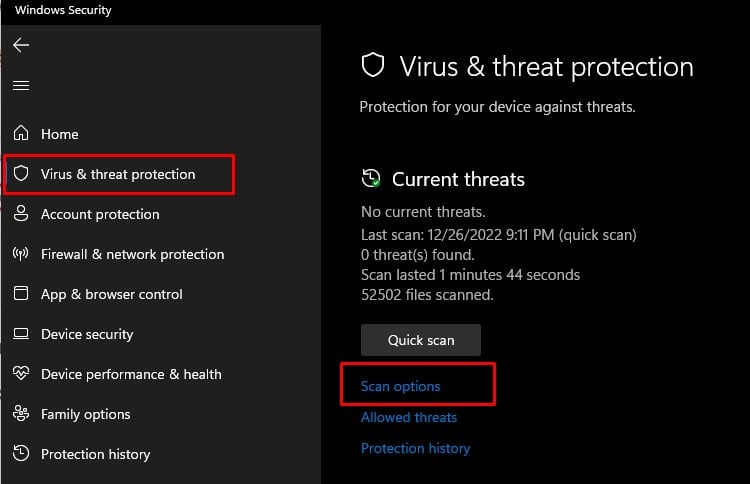The image size is (750, 484).
Task: Click the Protection history clock icon
Action: pos(21,454)
